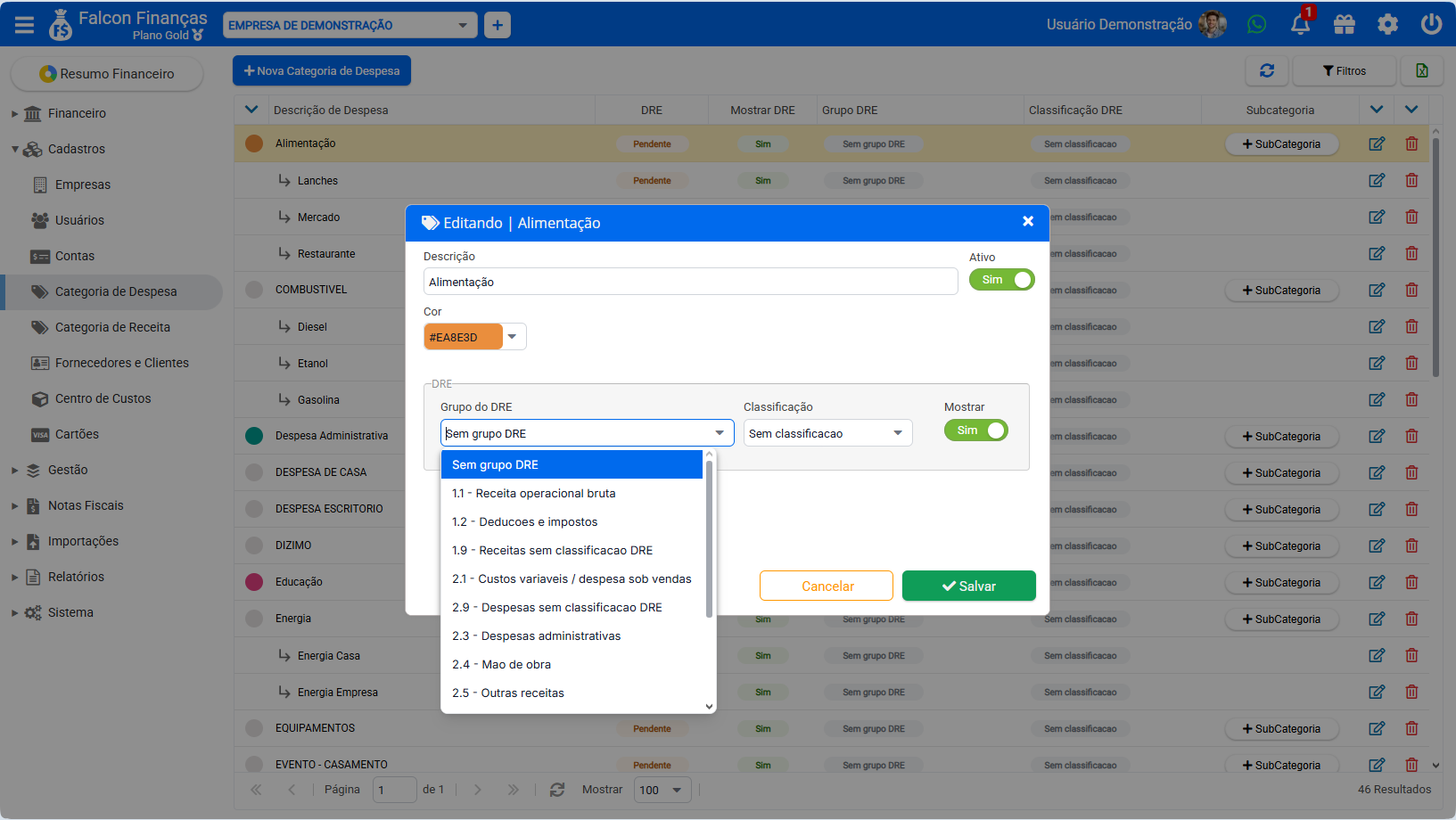The image size is (1456, 820).
Task: Reload the grid from footer icon
Action: [557, 790]
